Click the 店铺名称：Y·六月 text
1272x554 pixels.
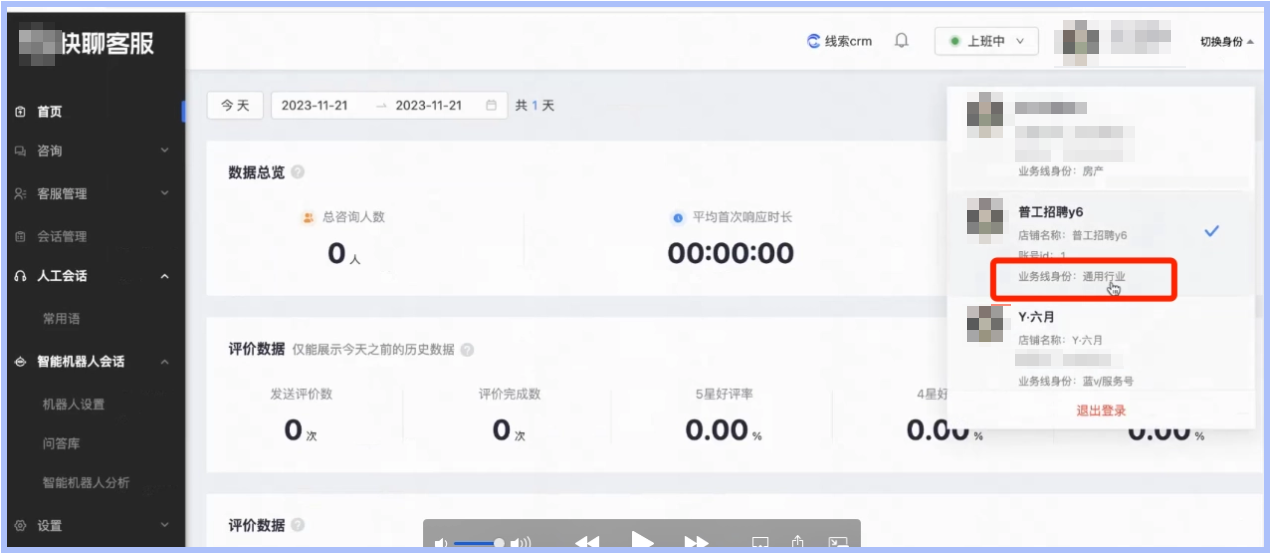[x=1061, y=340]
